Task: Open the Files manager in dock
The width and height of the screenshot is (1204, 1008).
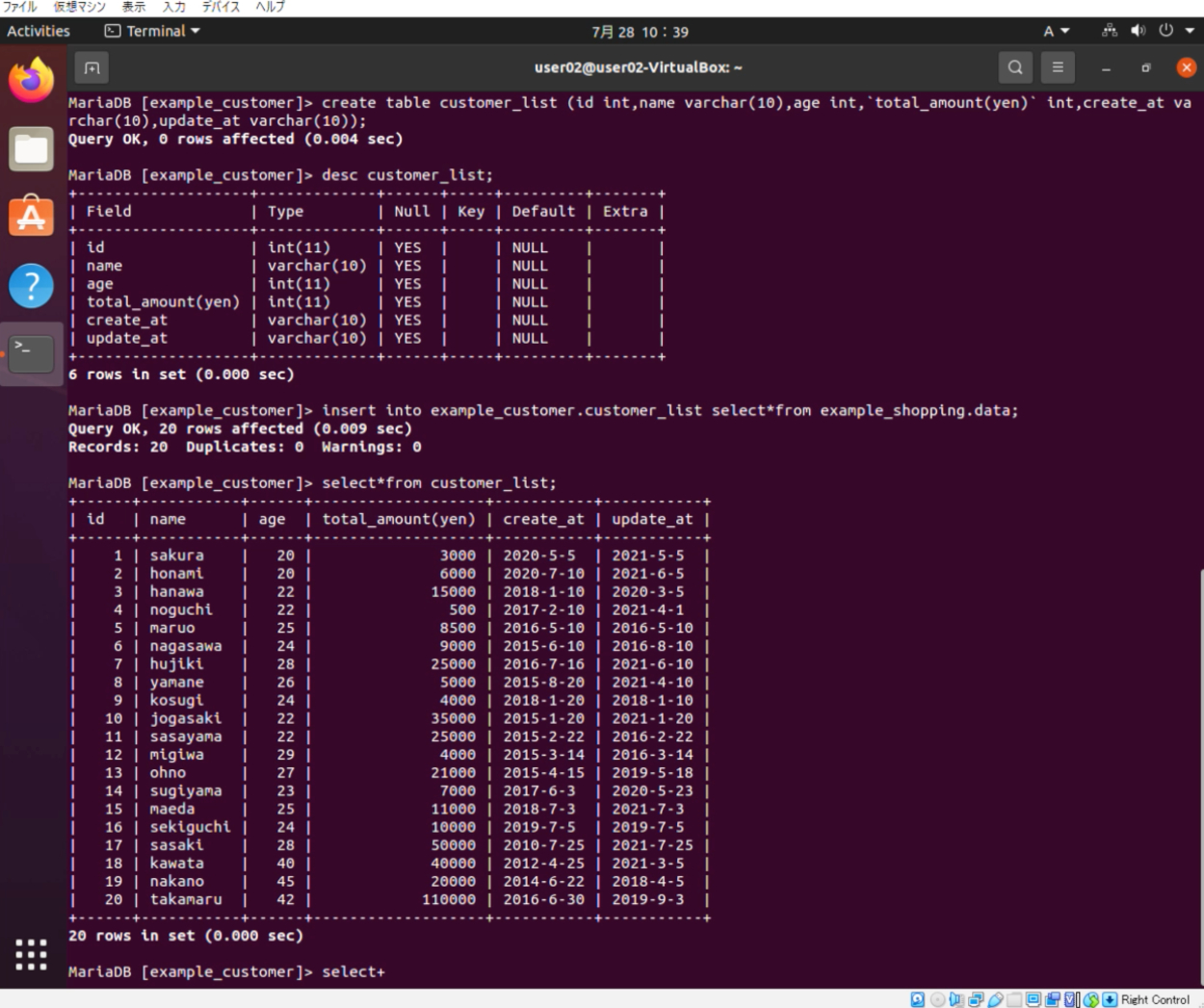Action: coord(31,149)
